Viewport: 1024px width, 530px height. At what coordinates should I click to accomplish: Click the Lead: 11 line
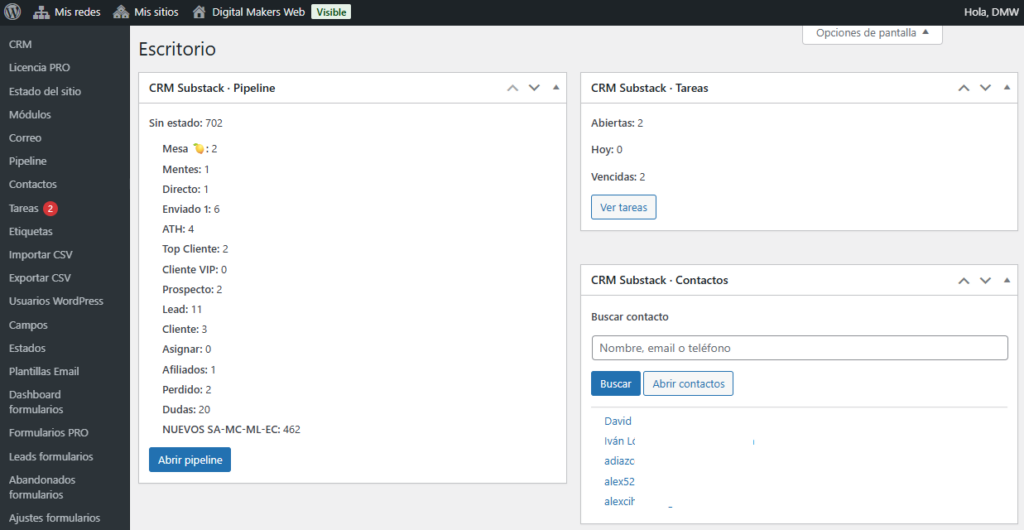coord(182,309)
